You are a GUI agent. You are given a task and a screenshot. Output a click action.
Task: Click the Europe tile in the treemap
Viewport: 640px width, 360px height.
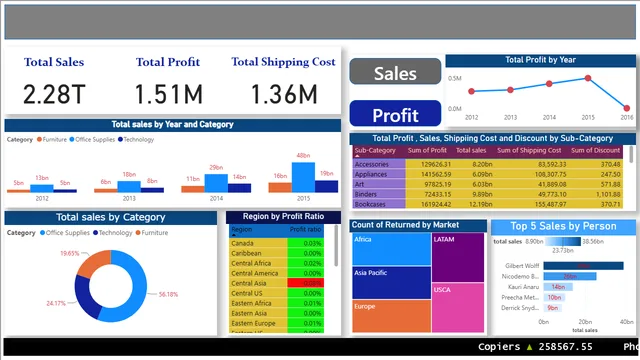[x=391, y=316]
